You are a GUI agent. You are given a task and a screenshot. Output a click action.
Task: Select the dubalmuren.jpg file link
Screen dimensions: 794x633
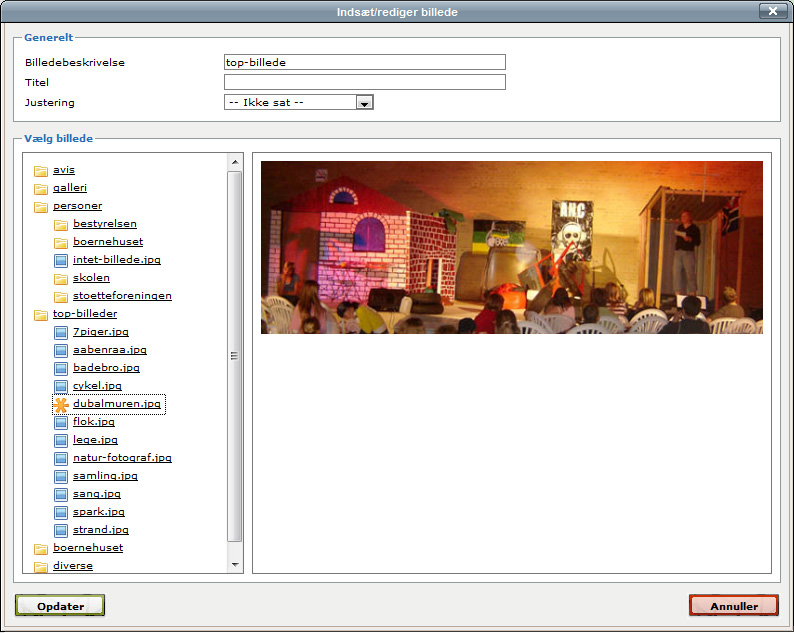[x=117, y=404]
